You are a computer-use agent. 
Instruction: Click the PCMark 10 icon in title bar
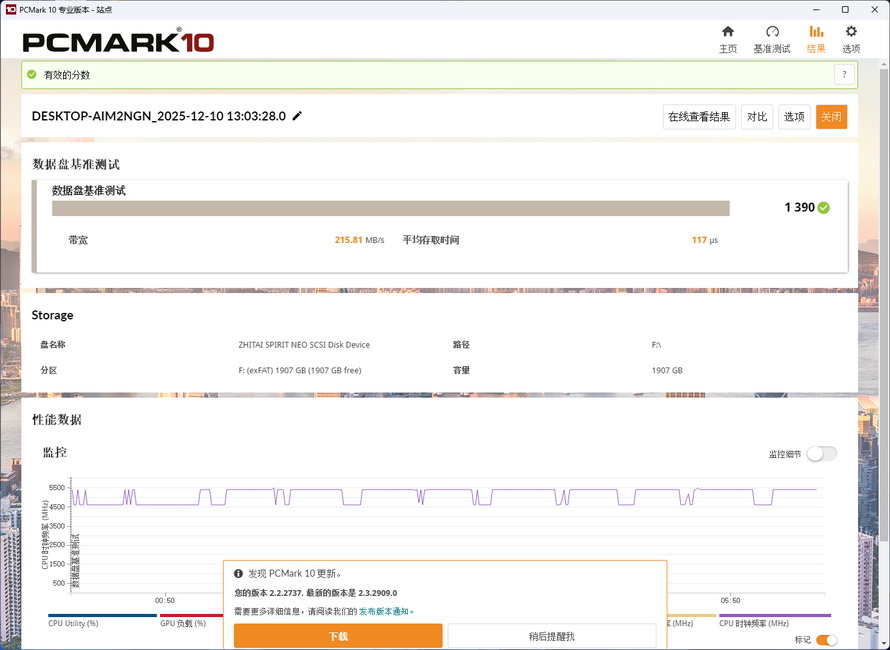point(10,9)
